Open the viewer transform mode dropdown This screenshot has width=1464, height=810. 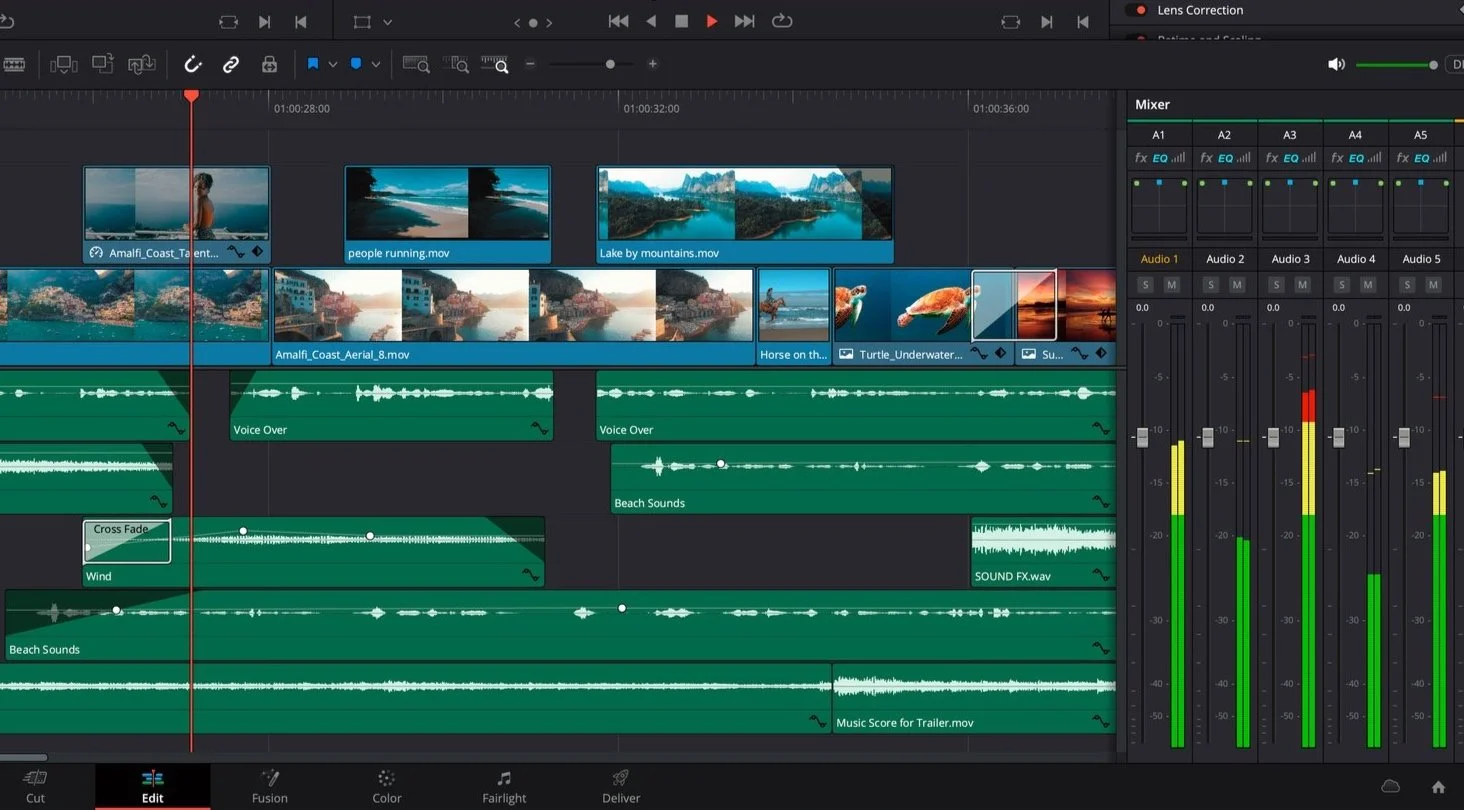coord(388,22)
